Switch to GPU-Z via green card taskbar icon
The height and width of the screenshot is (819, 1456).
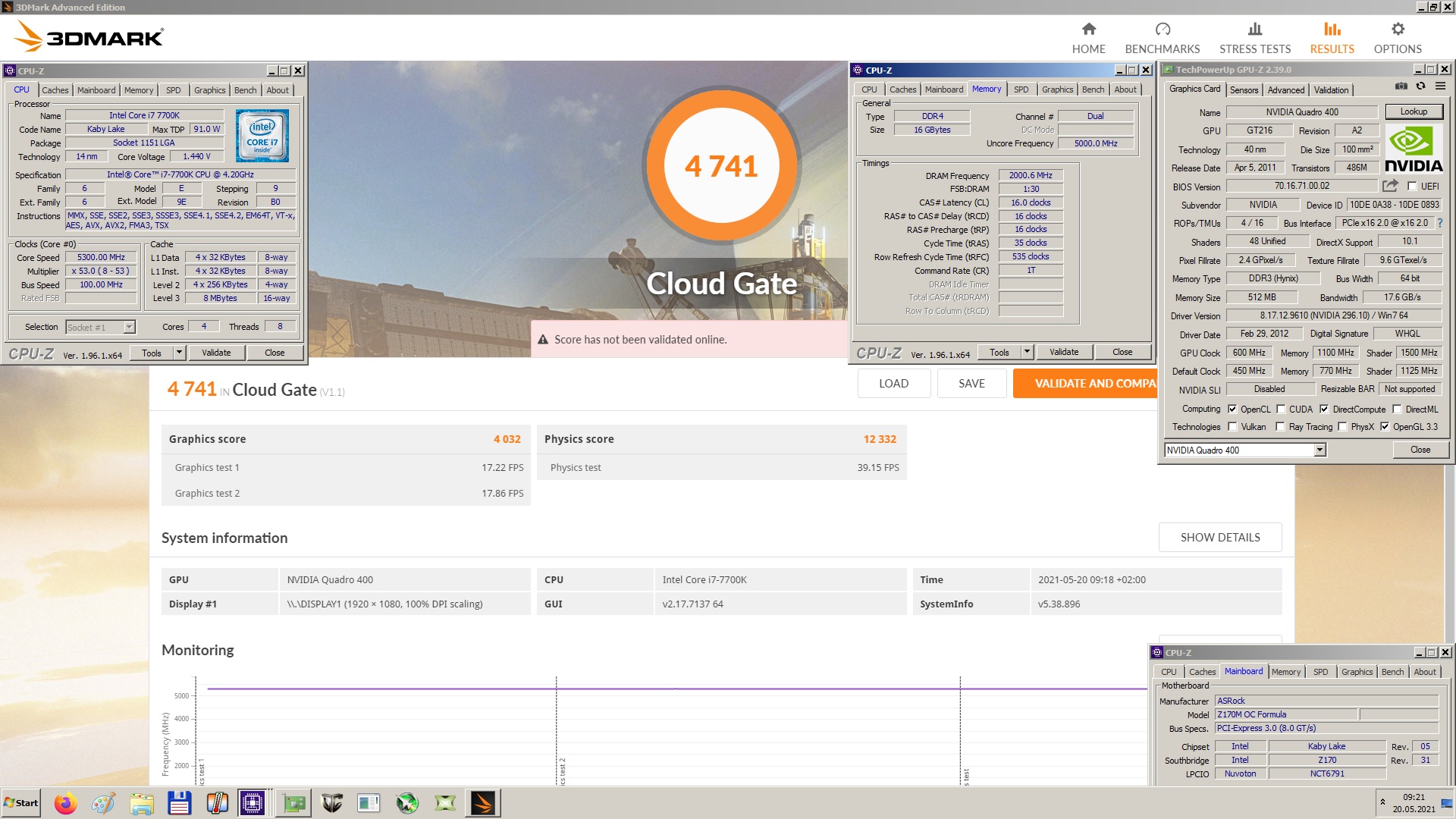[293, 803]
